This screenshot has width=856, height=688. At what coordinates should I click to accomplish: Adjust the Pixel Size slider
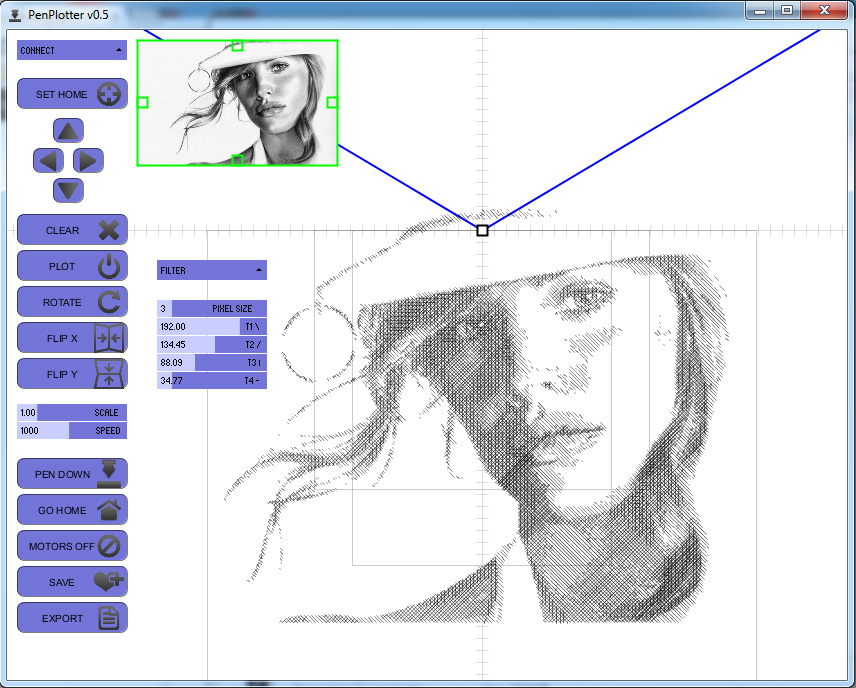pyautogui.click(x=212, y=309)
